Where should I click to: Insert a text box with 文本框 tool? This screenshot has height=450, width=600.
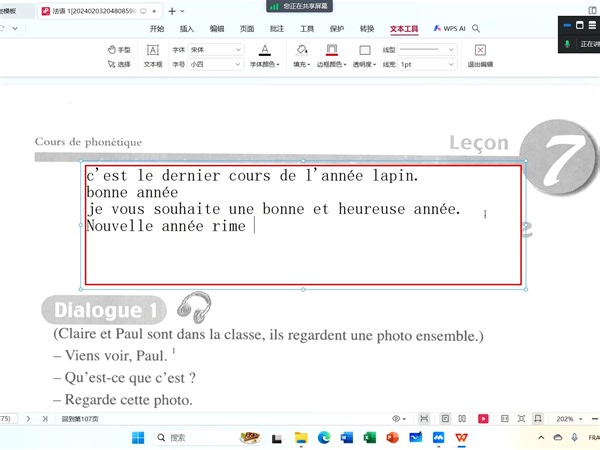153,56
